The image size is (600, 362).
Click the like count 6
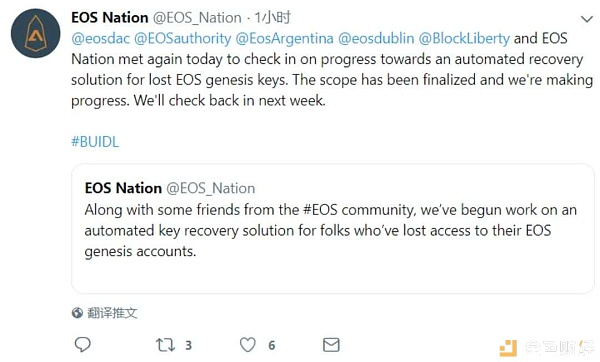pos(272,345)
